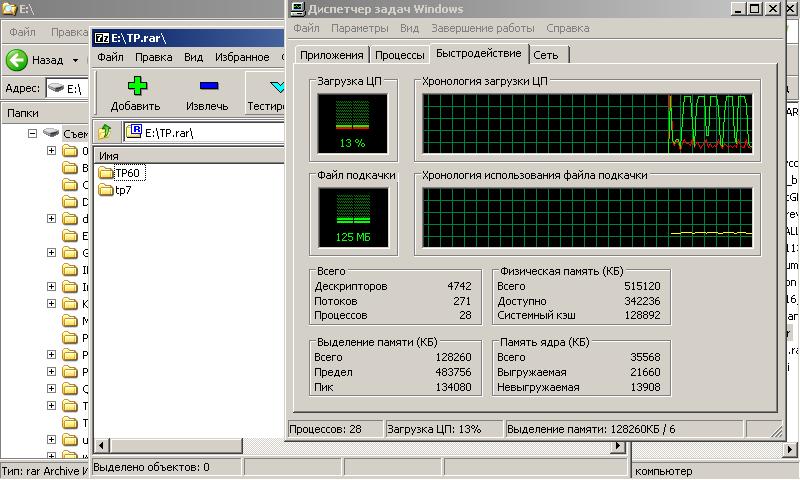Click the up-one-level folder icon in 7-Zip
The height and width of the screenshot is (480, 800).
(105, 131)
